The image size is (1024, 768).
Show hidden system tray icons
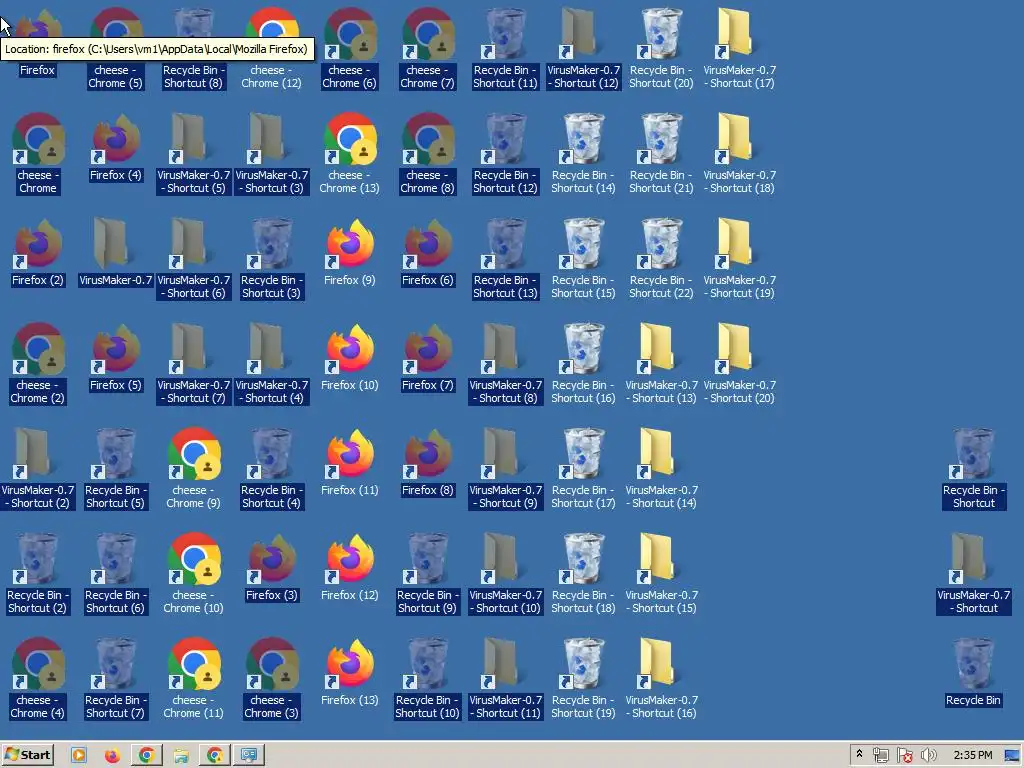click(x=859, y=755)
